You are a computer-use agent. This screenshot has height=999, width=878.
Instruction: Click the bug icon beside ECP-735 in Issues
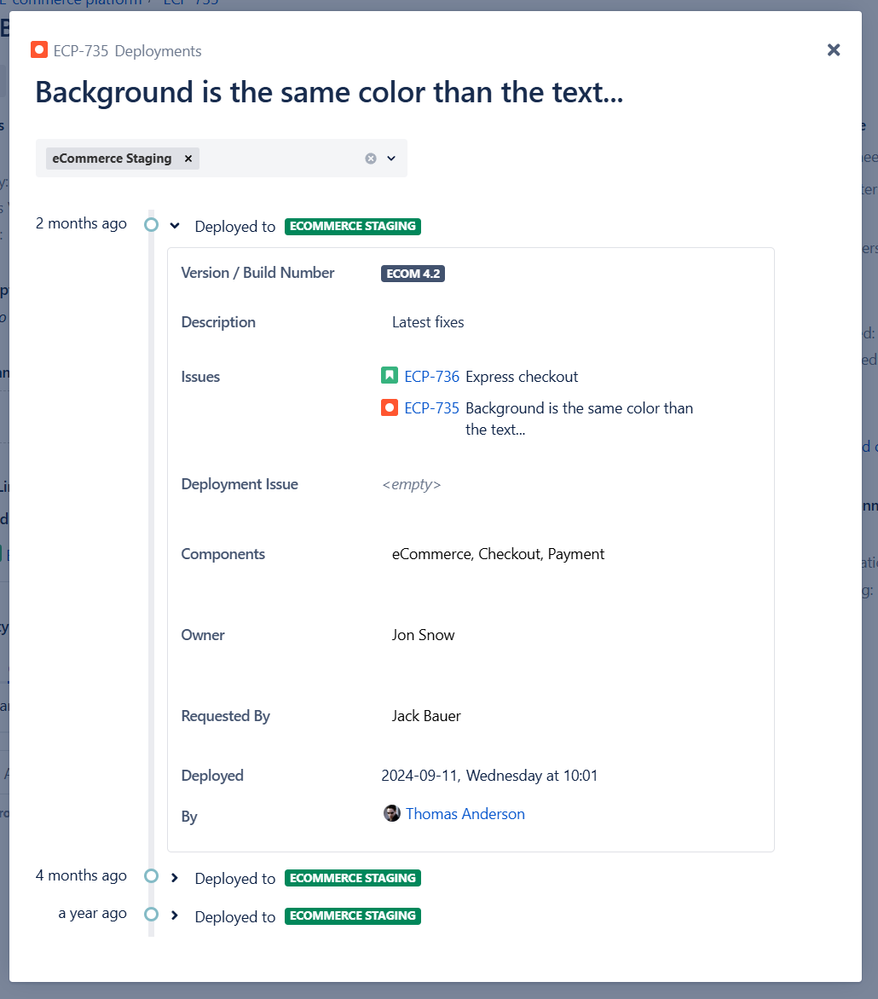point(389,407)
